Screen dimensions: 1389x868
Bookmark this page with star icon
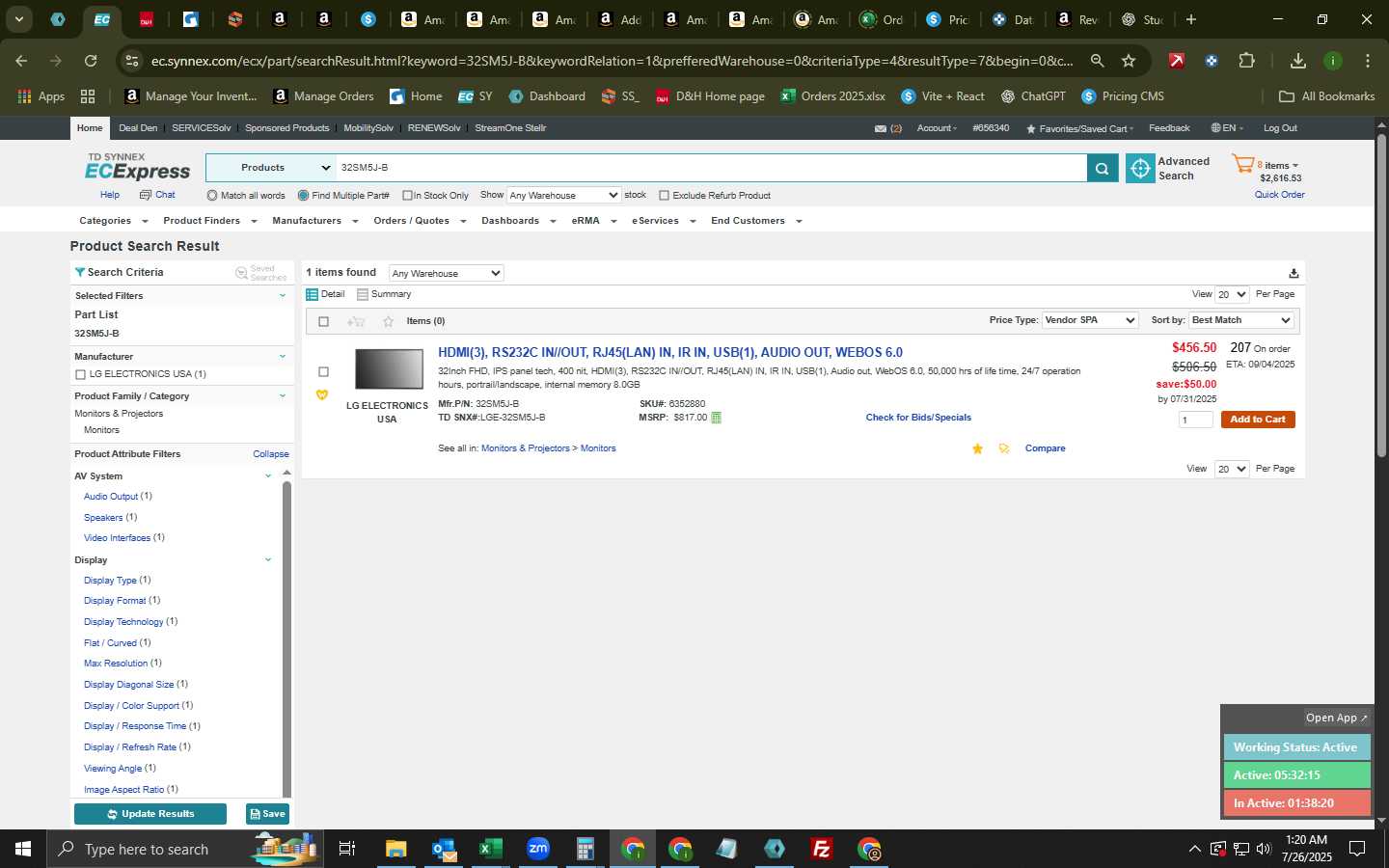1129,61
